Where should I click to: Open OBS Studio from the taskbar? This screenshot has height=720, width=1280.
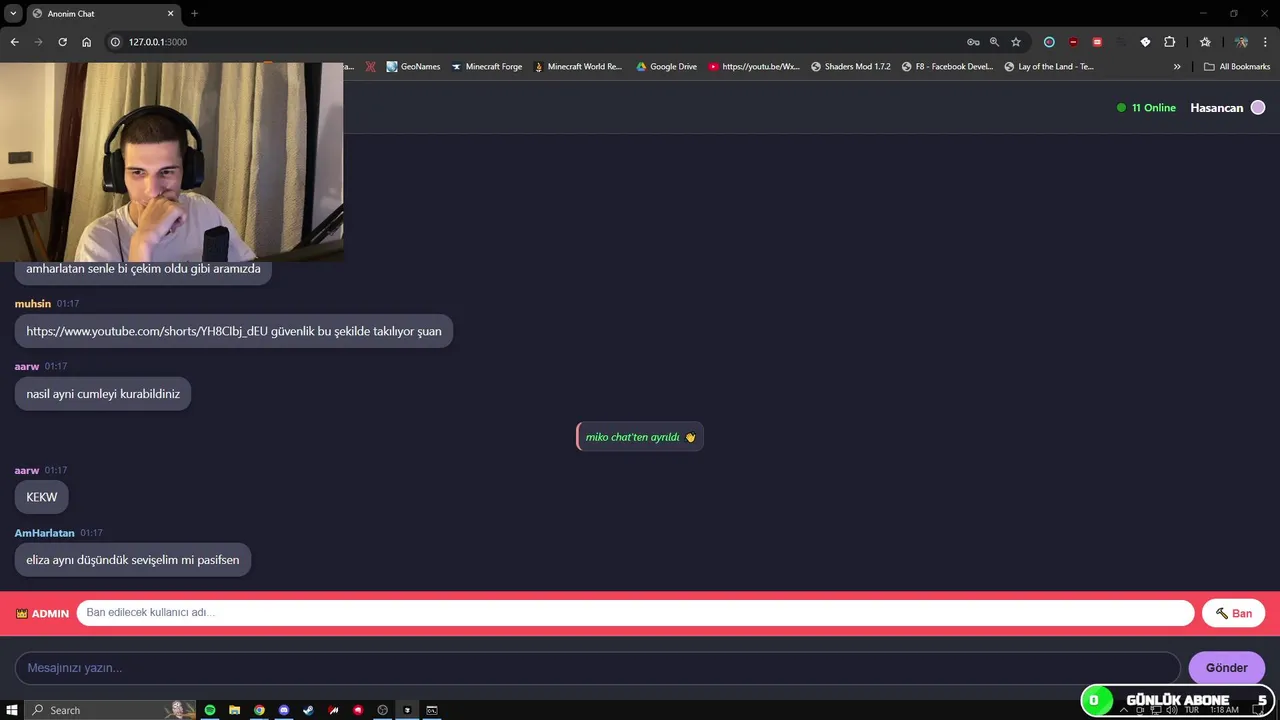point(382,710)
